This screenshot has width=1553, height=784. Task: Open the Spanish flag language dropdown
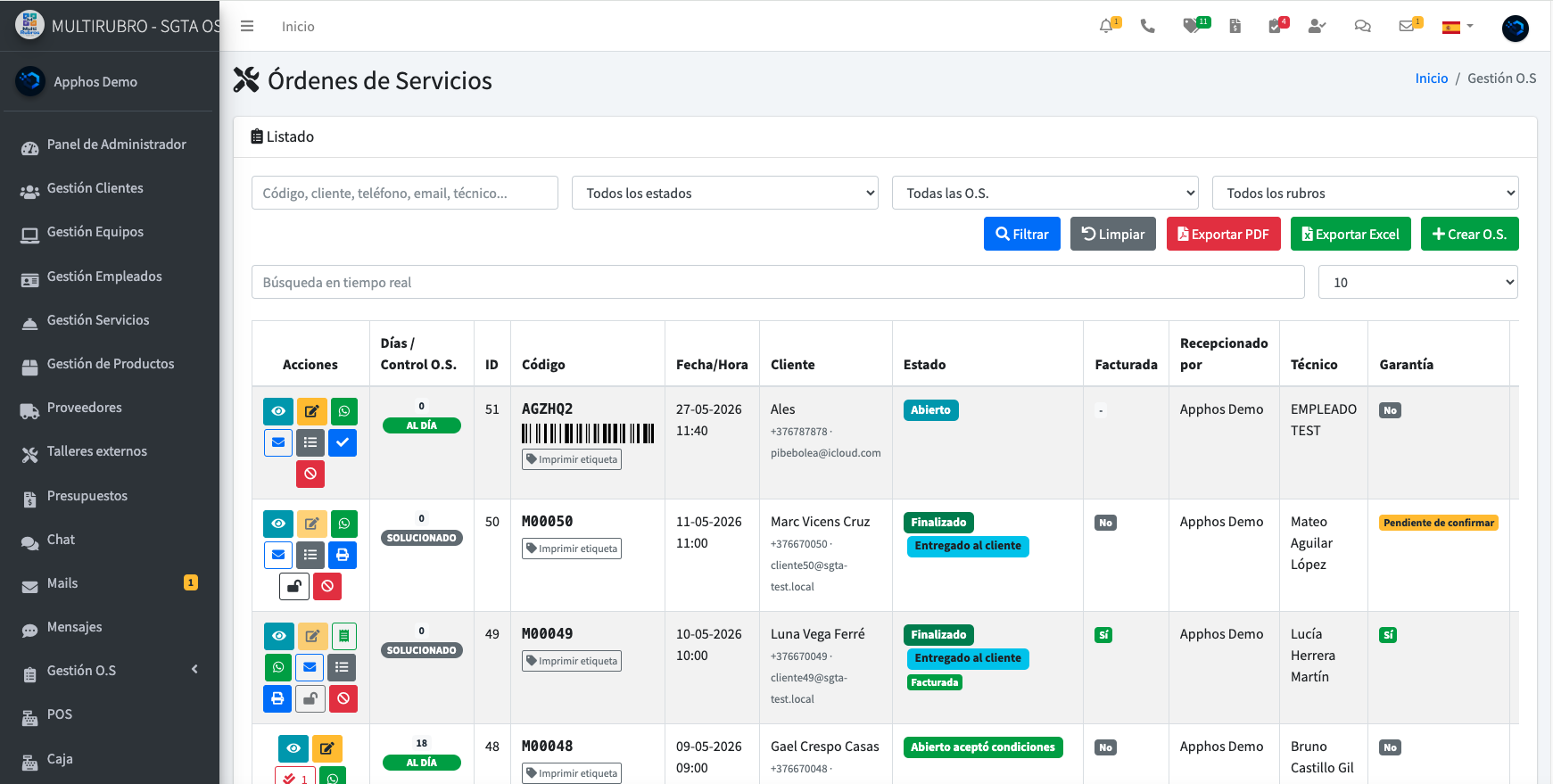[1458, 27]
